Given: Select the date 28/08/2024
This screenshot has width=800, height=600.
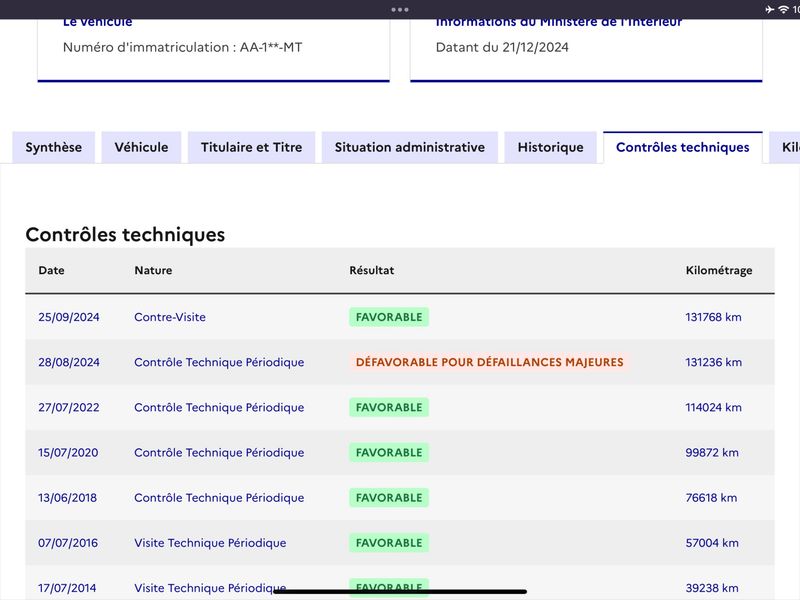Looking at the screenshot, I should [69, 362].
